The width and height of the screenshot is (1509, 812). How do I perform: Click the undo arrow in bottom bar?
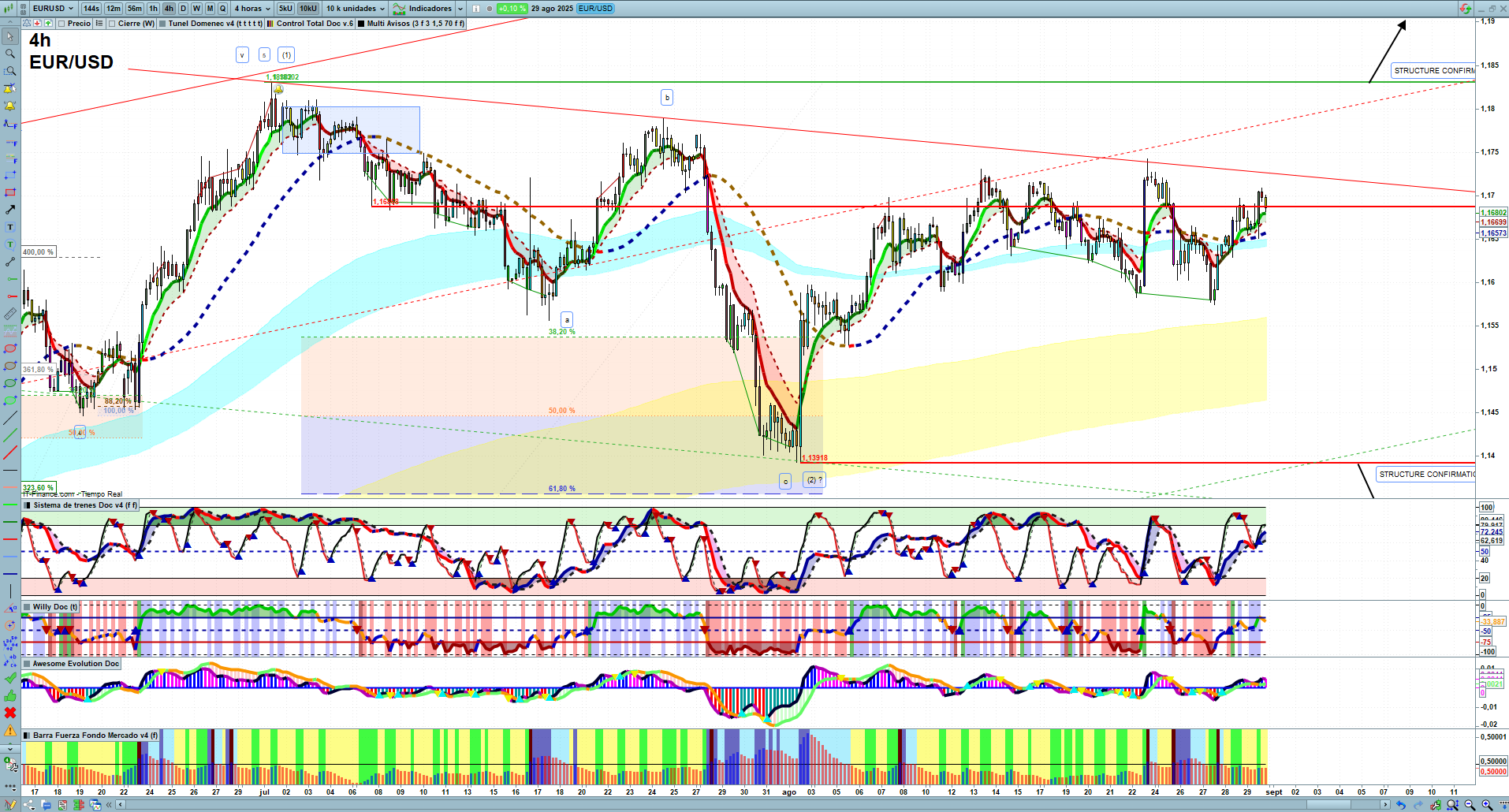[1400, 805]
